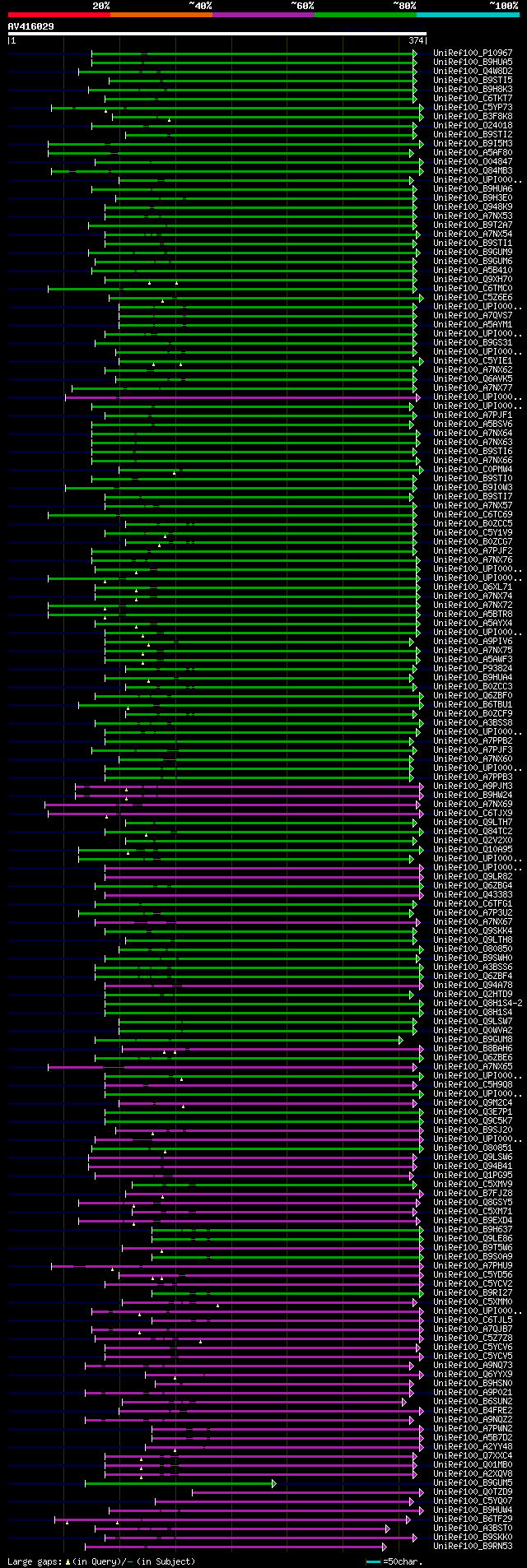Click the UniRef100_Q43383 label

pos(473,894)
